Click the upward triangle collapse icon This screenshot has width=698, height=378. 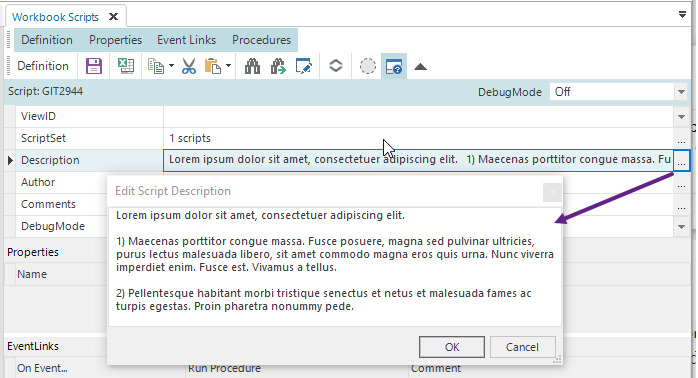coord(420,67)
